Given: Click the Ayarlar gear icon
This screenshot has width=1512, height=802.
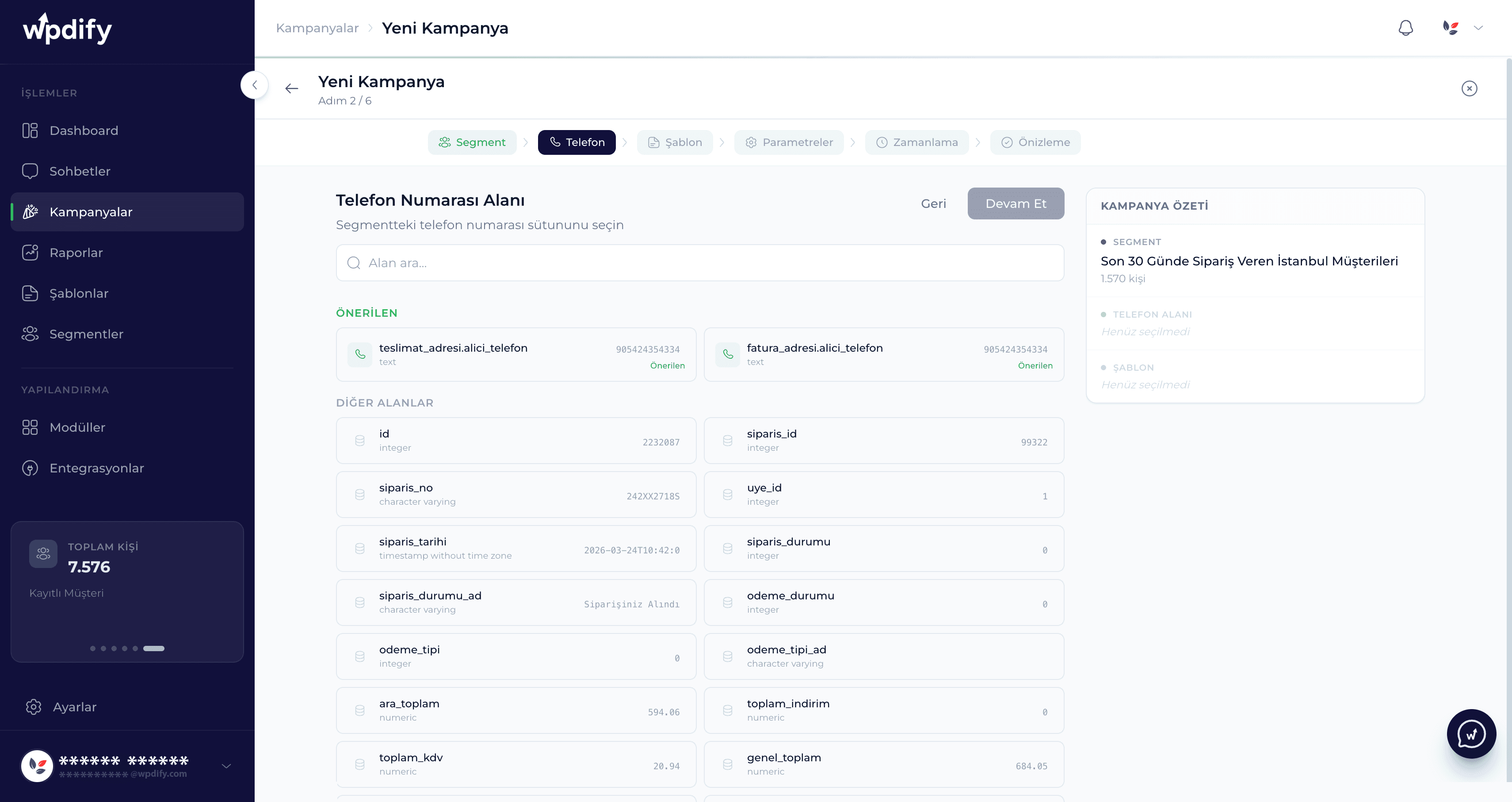Looking at the screenshot, I should point(34,707).
